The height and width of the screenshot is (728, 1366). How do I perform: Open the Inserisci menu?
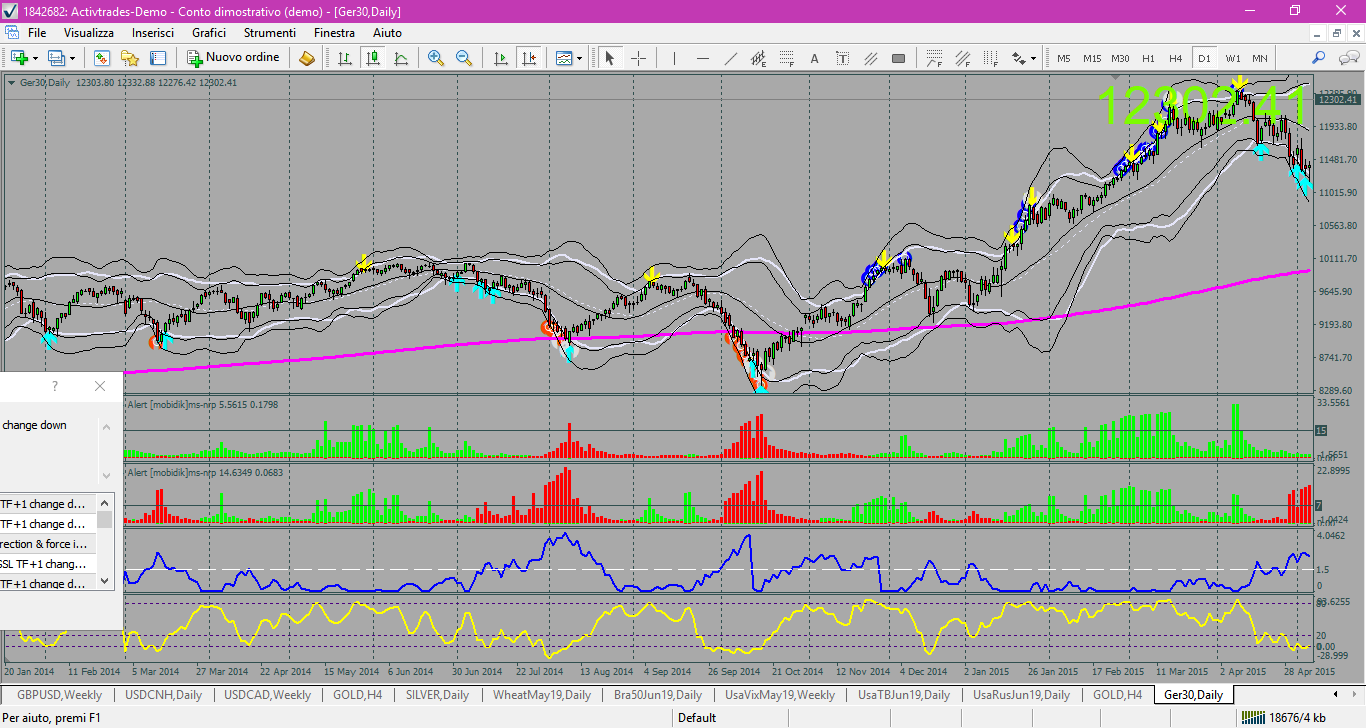tap(153, 33)
